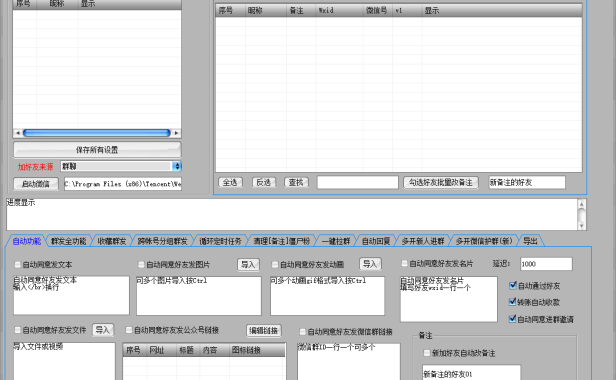Screen dimensions: 616x380
Task: Switch to the 自动功能 tab
Action: click(27, 241)
